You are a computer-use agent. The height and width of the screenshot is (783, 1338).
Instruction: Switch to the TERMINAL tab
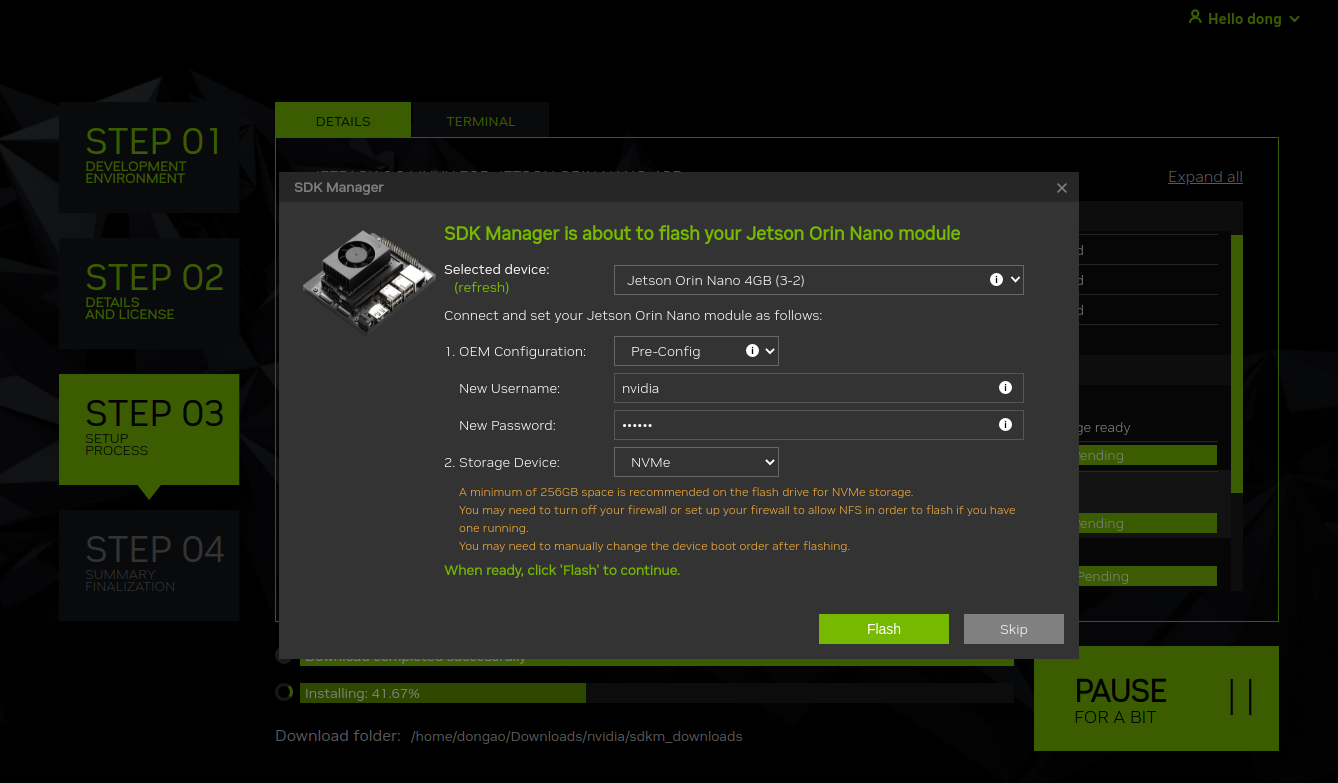click(x=480, y=119)
